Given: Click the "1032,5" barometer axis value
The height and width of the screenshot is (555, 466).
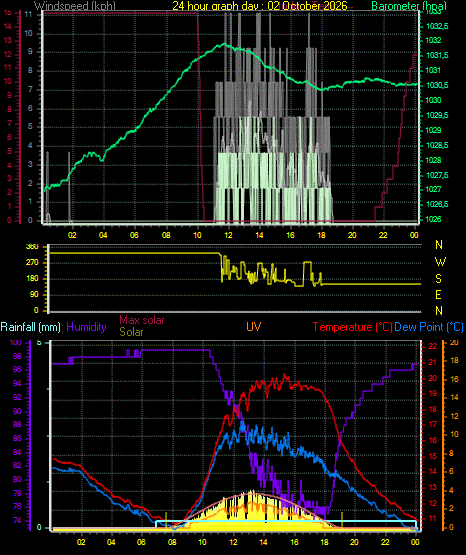Looking at the screenshot, I should [436, 26].
